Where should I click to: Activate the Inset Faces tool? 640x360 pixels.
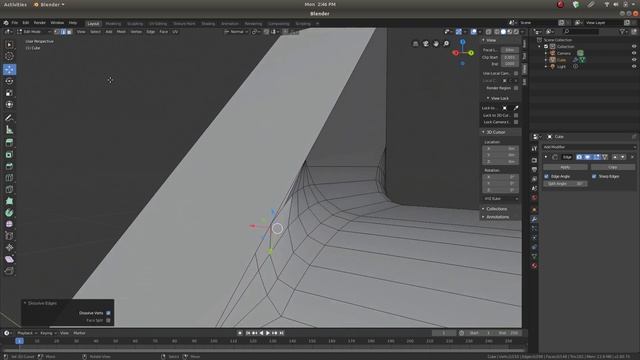9,154
